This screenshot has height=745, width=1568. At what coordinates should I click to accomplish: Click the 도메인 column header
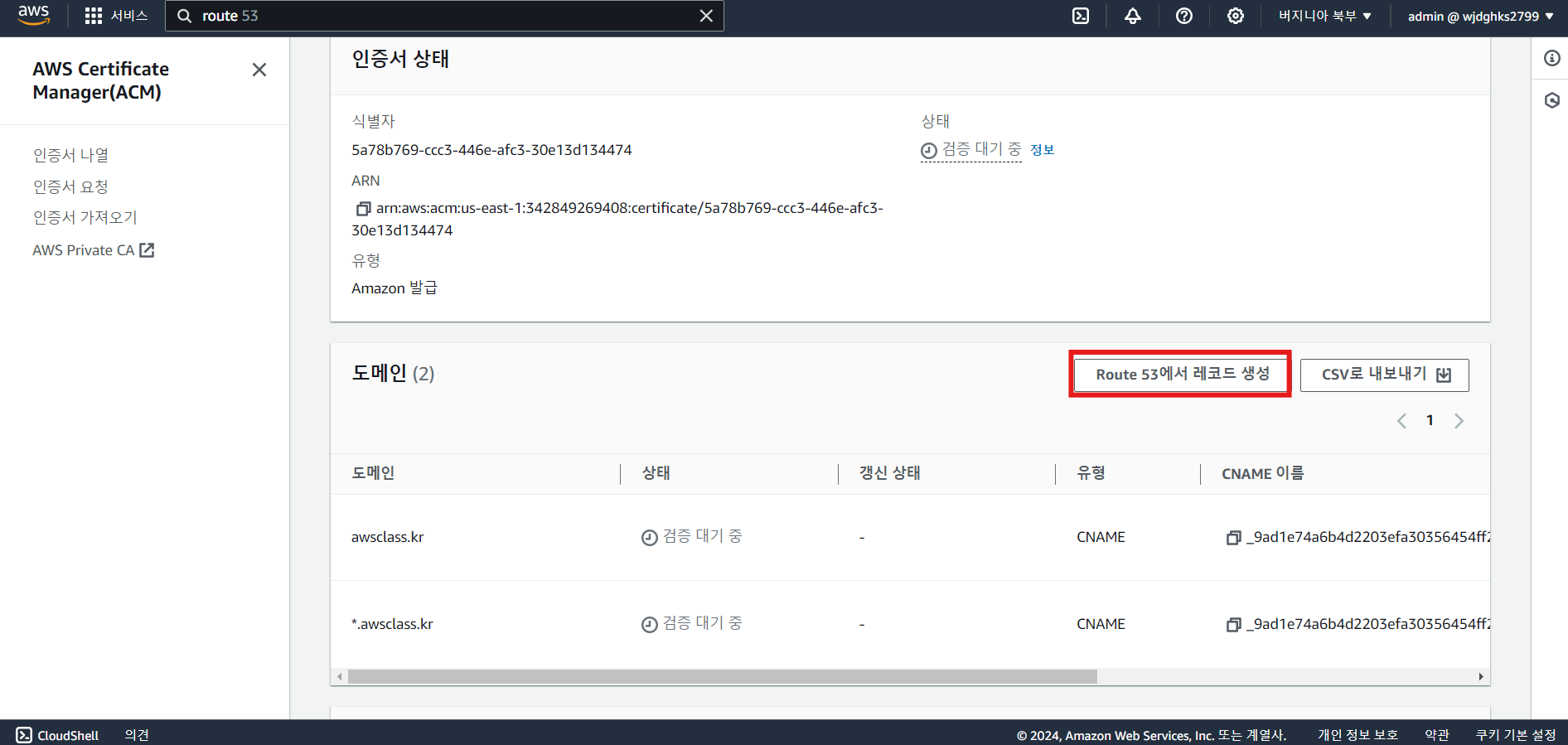(373, 473)
